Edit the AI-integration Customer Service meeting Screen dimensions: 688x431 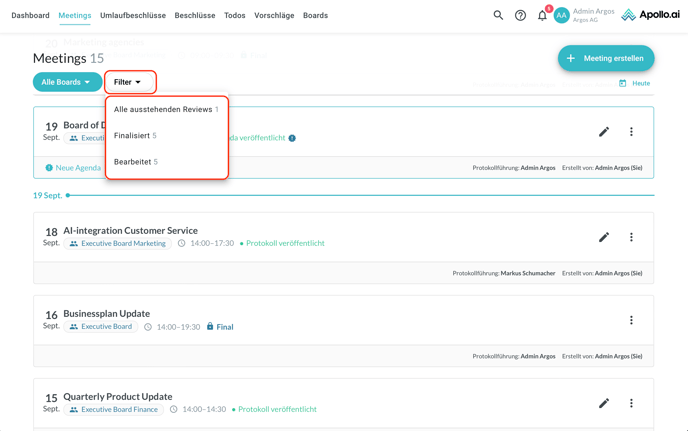tap(604, 237)
